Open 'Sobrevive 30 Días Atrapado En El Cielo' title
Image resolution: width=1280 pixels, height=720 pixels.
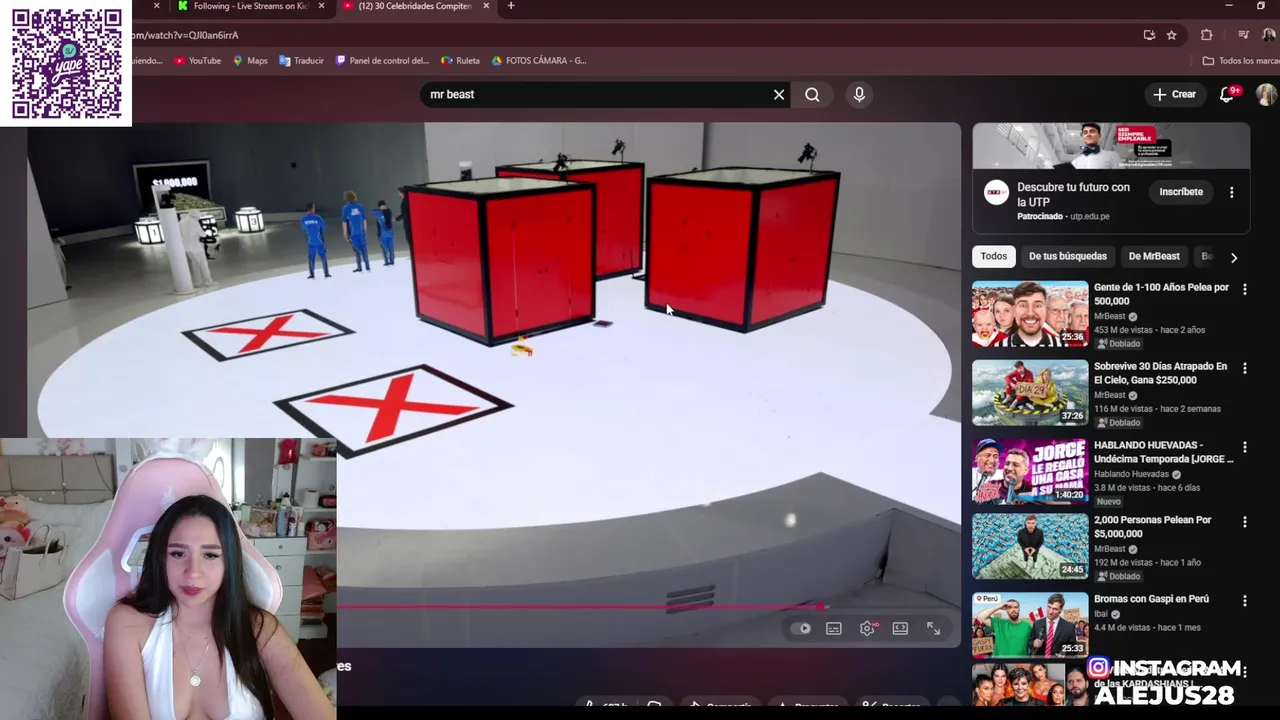click(1160, 373)
